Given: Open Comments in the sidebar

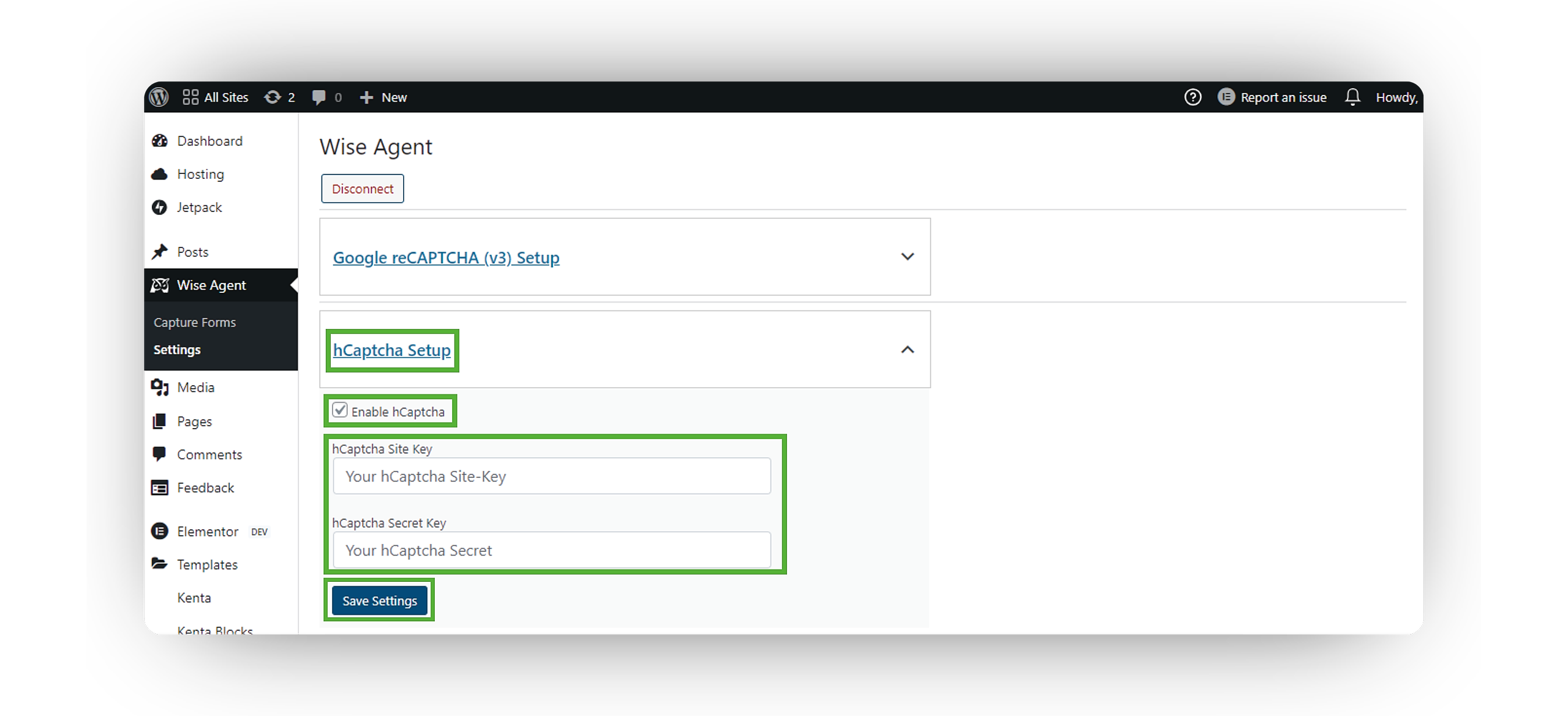Looking at the screenshot, I should 209,454.
